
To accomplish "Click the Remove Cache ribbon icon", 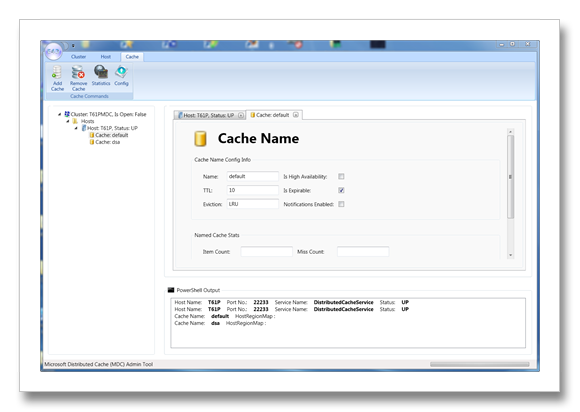I will click(x=78, y=78).
